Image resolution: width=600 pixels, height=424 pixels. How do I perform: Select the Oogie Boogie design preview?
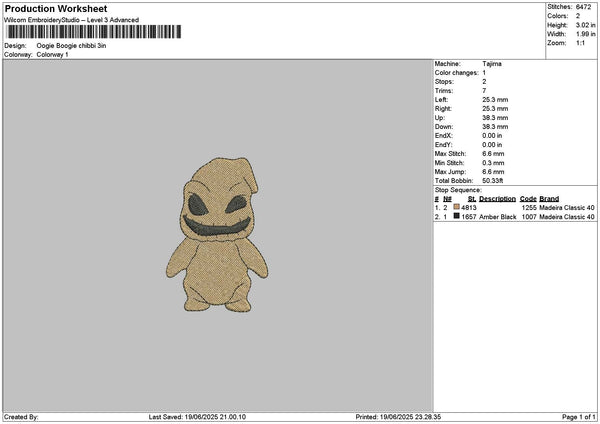click(218, 238)
